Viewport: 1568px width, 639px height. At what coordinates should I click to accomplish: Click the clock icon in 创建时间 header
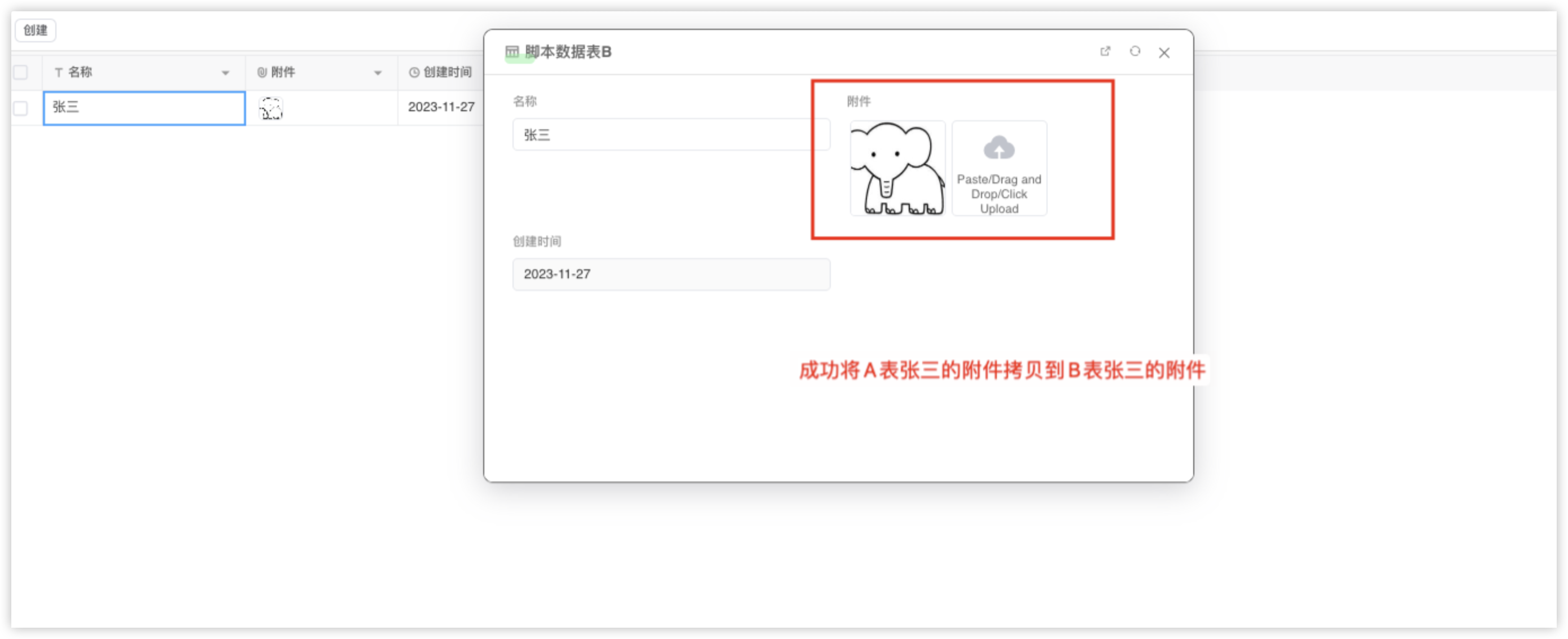414,72
